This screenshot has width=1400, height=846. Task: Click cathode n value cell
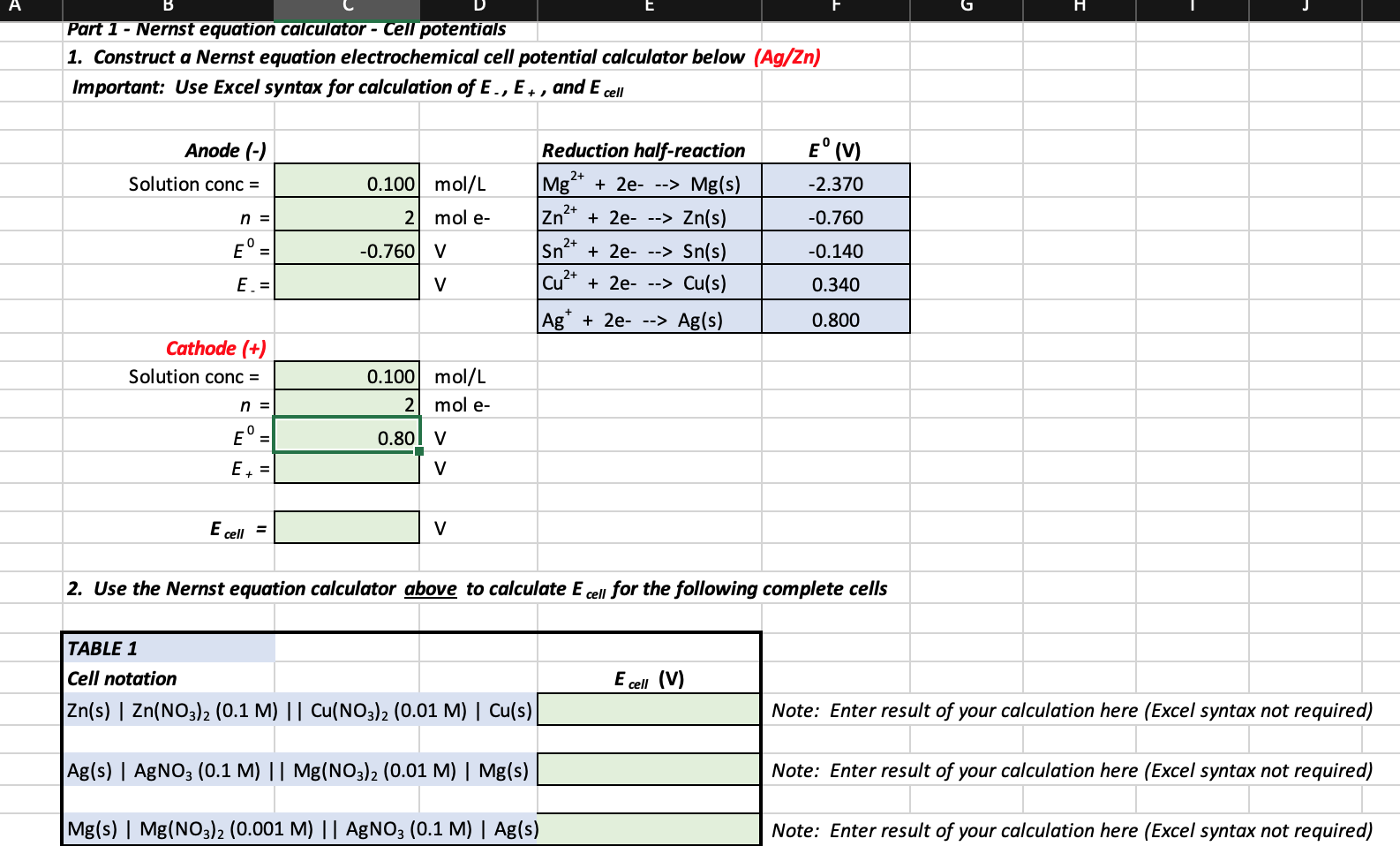[x=347, y=404]
